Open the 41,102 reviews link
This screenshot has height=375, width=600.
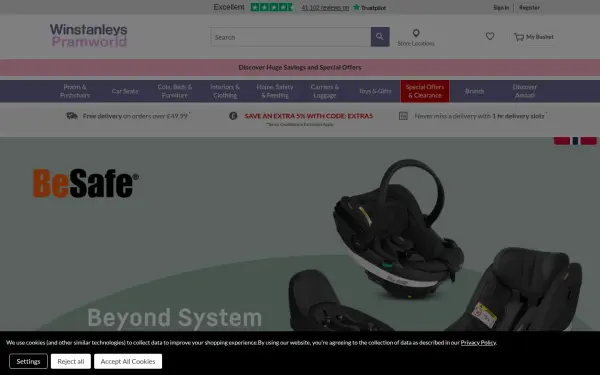pyautogui.click(x=325, y=8)
